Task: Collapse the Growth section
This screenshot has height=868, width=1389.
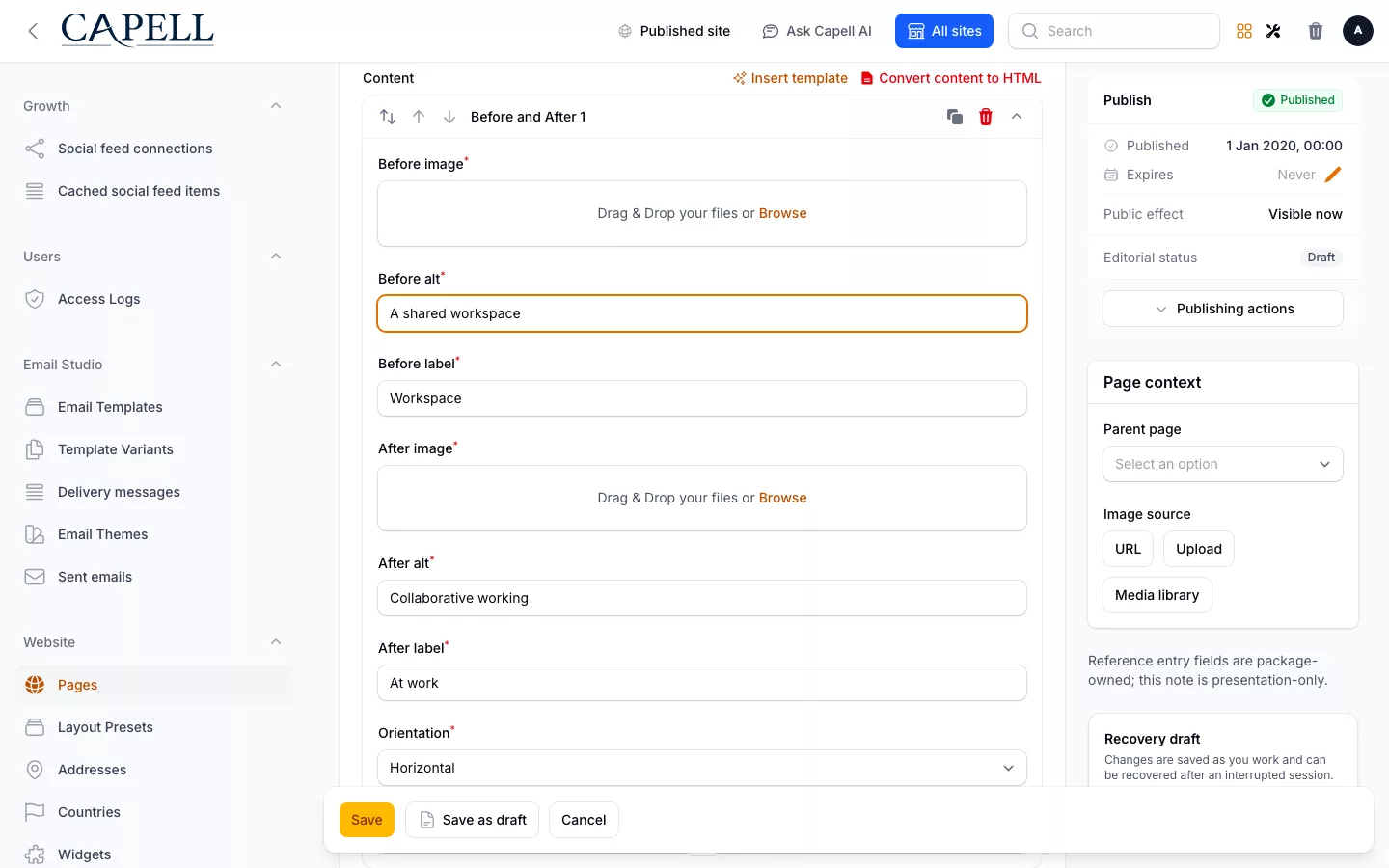Action: click(276, 106)
